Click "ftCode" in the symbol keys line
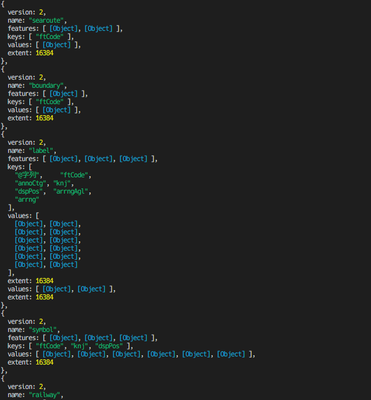This screenshot has height=400, width=371. click(x=49, y=346)
